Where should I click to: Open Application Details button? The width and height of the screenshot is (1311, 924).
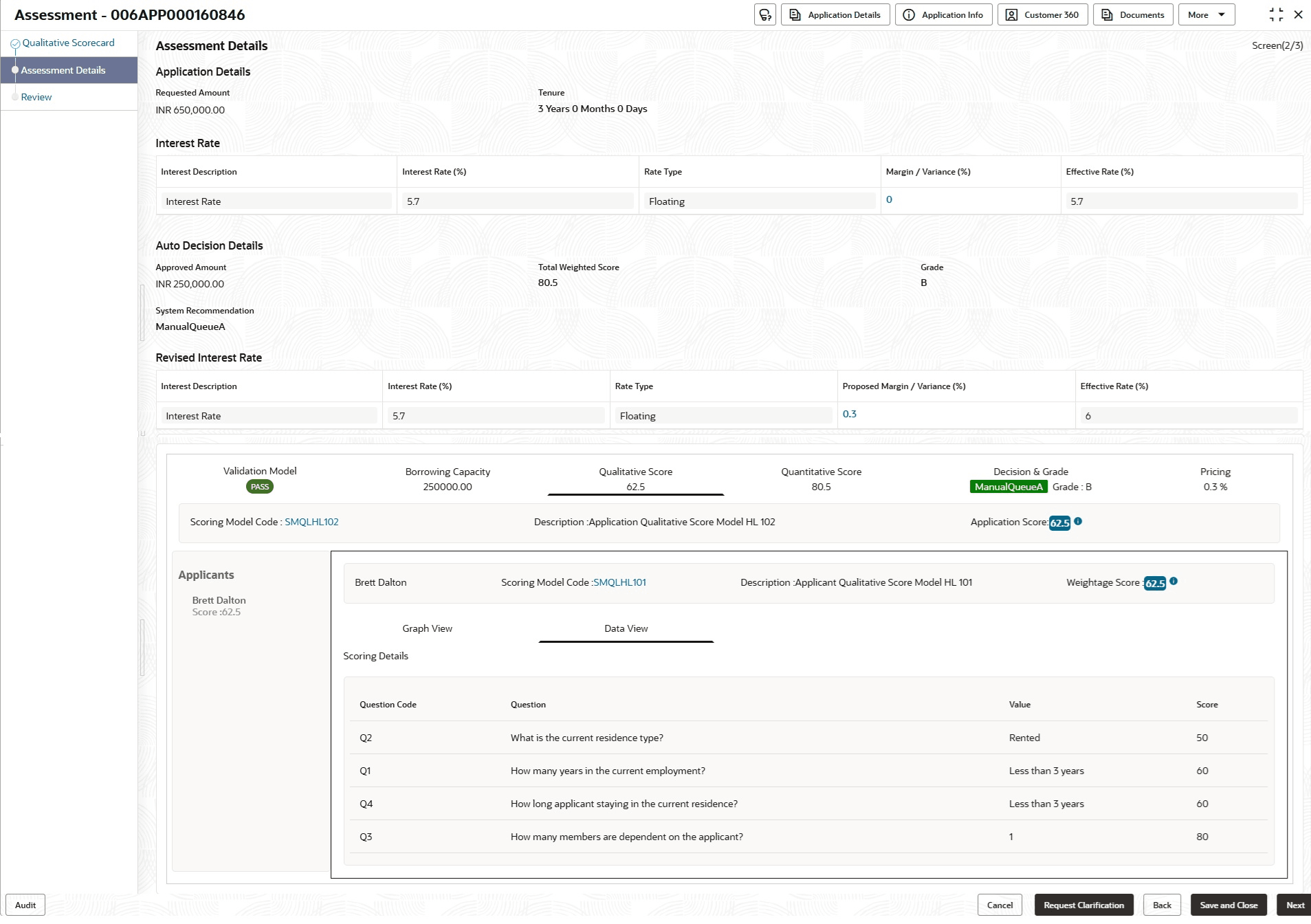835,15
